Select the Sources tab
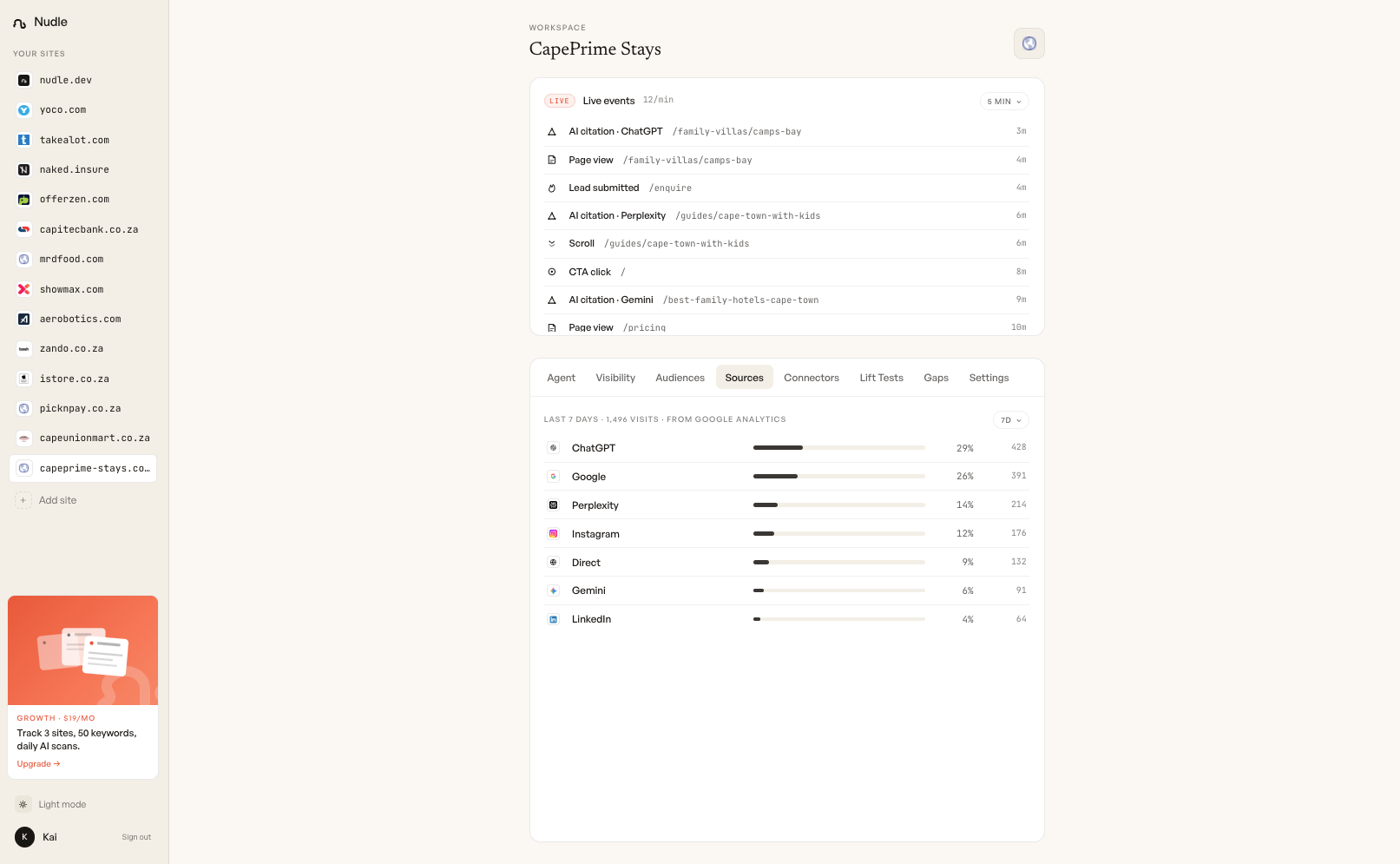1400x864 pixels. (x=745, y=378)
